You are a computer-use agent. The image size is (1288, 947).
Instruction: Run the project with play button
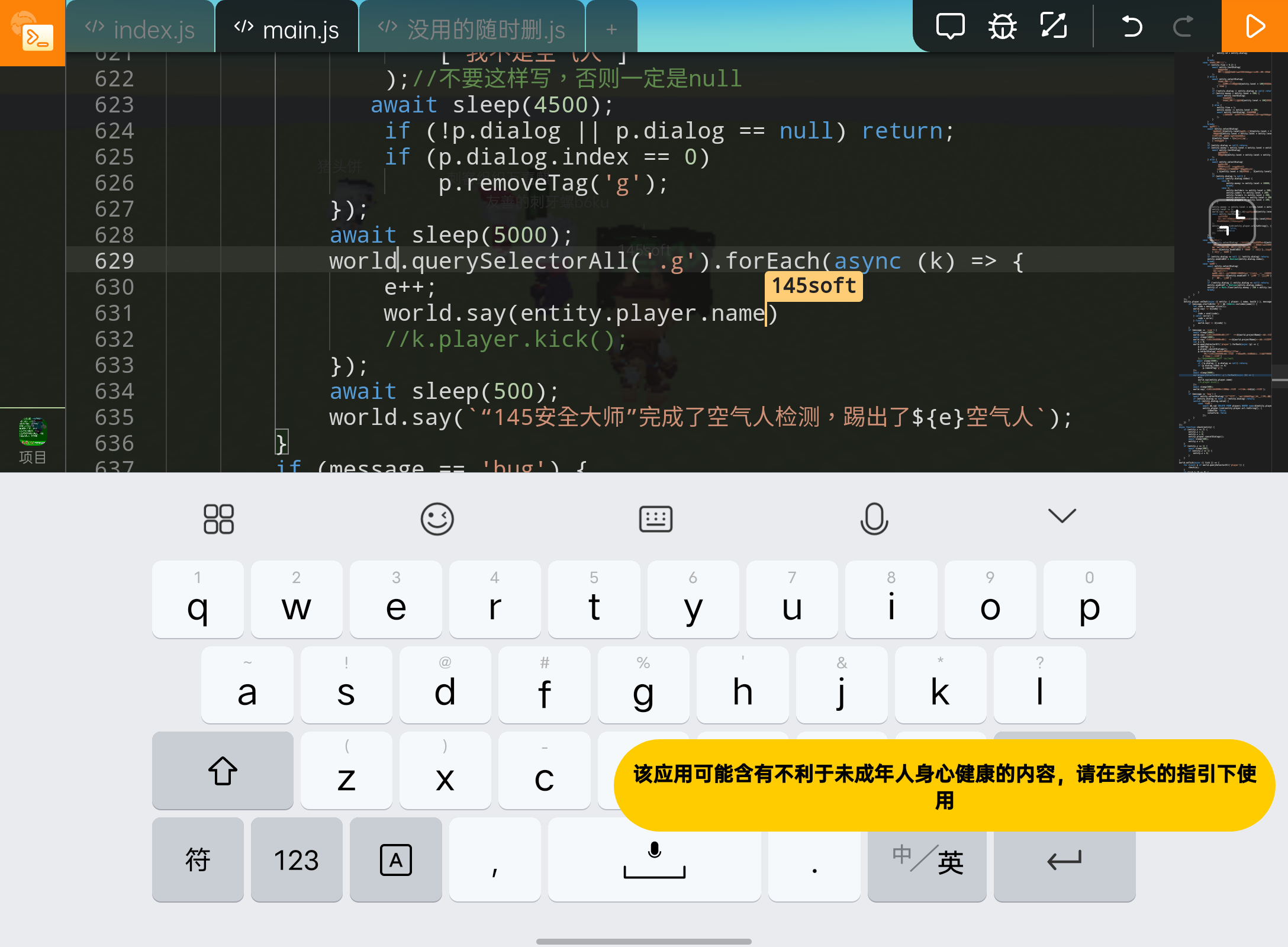(x=1255, y=26)
